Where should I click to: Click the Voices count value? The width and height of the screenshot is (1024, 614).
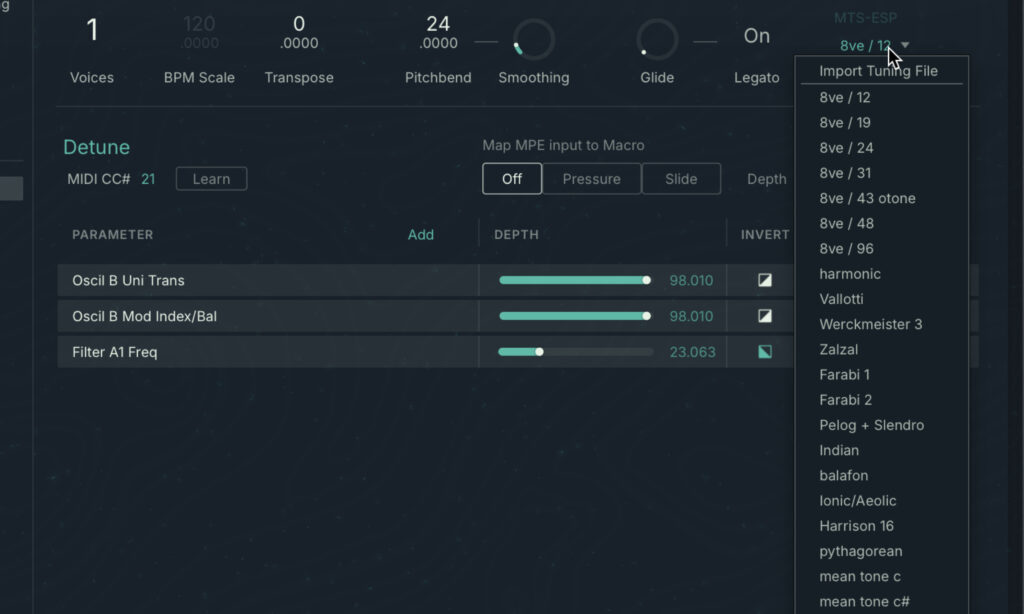[x=92, y=31]
